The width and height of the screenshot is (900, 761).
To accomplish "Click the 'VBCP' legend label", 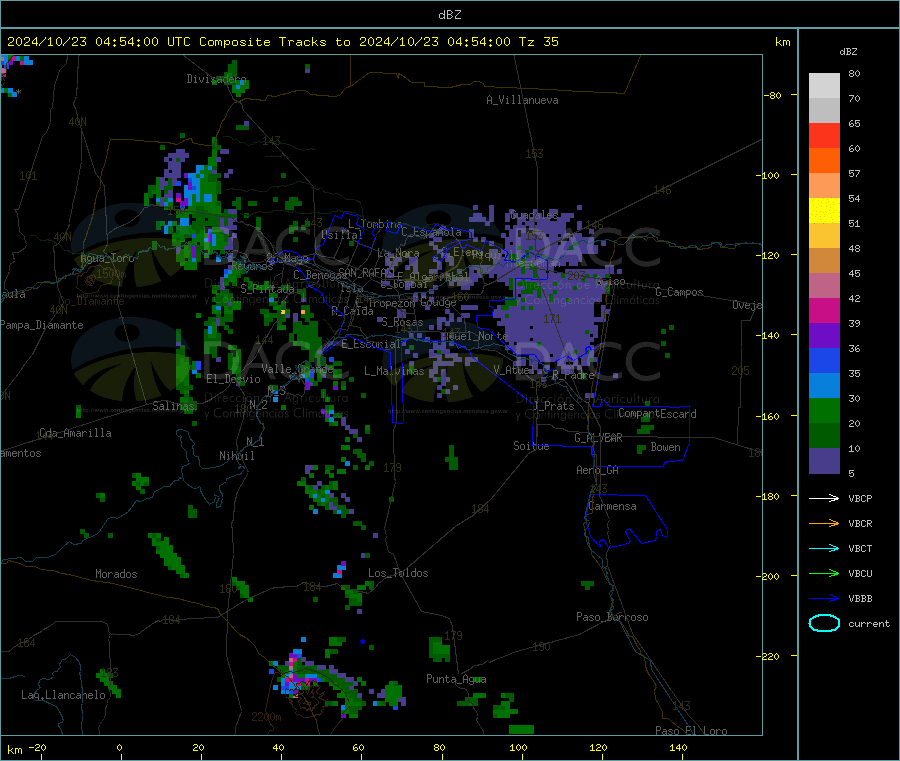I will coord(860,498).
